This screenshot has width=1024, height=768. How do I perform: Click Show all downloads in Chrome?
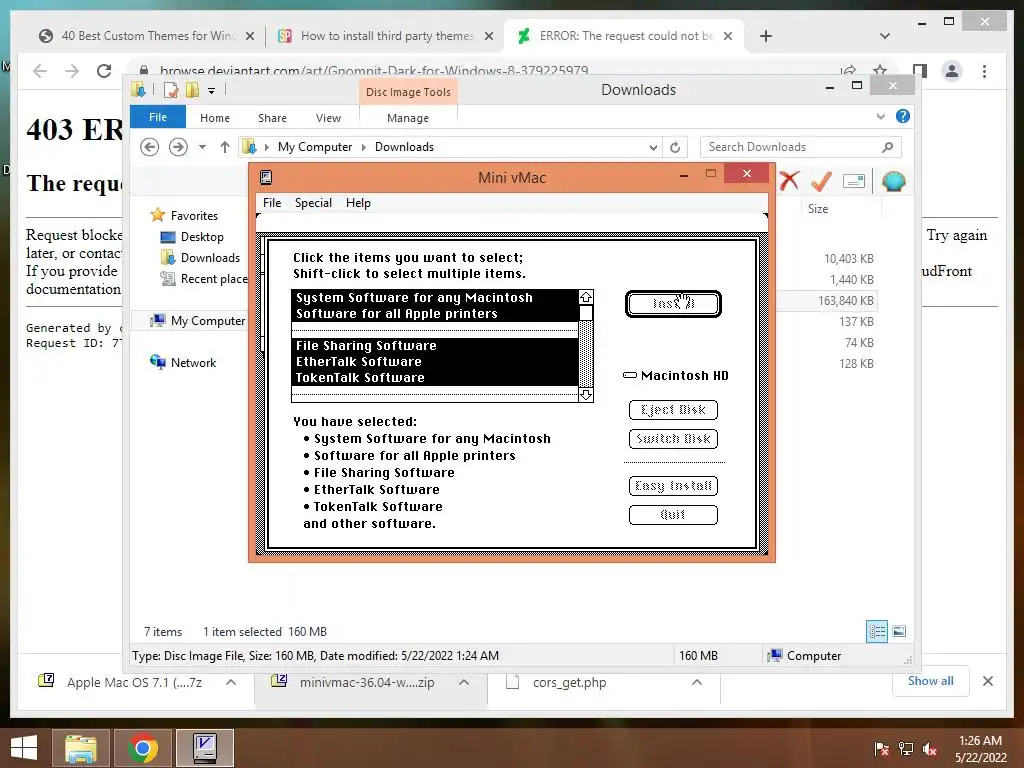point(931,681)
